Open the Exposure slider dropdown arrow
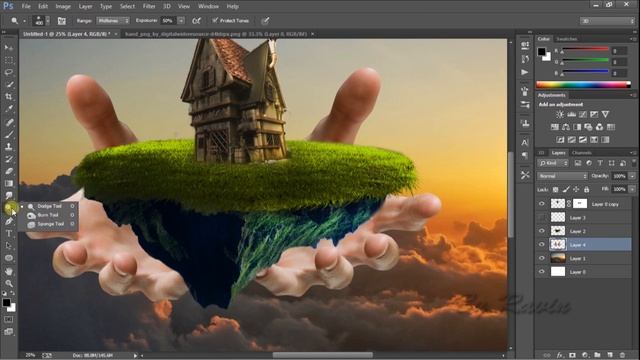This screenshot has height=360, width=640. click(181, 20)
